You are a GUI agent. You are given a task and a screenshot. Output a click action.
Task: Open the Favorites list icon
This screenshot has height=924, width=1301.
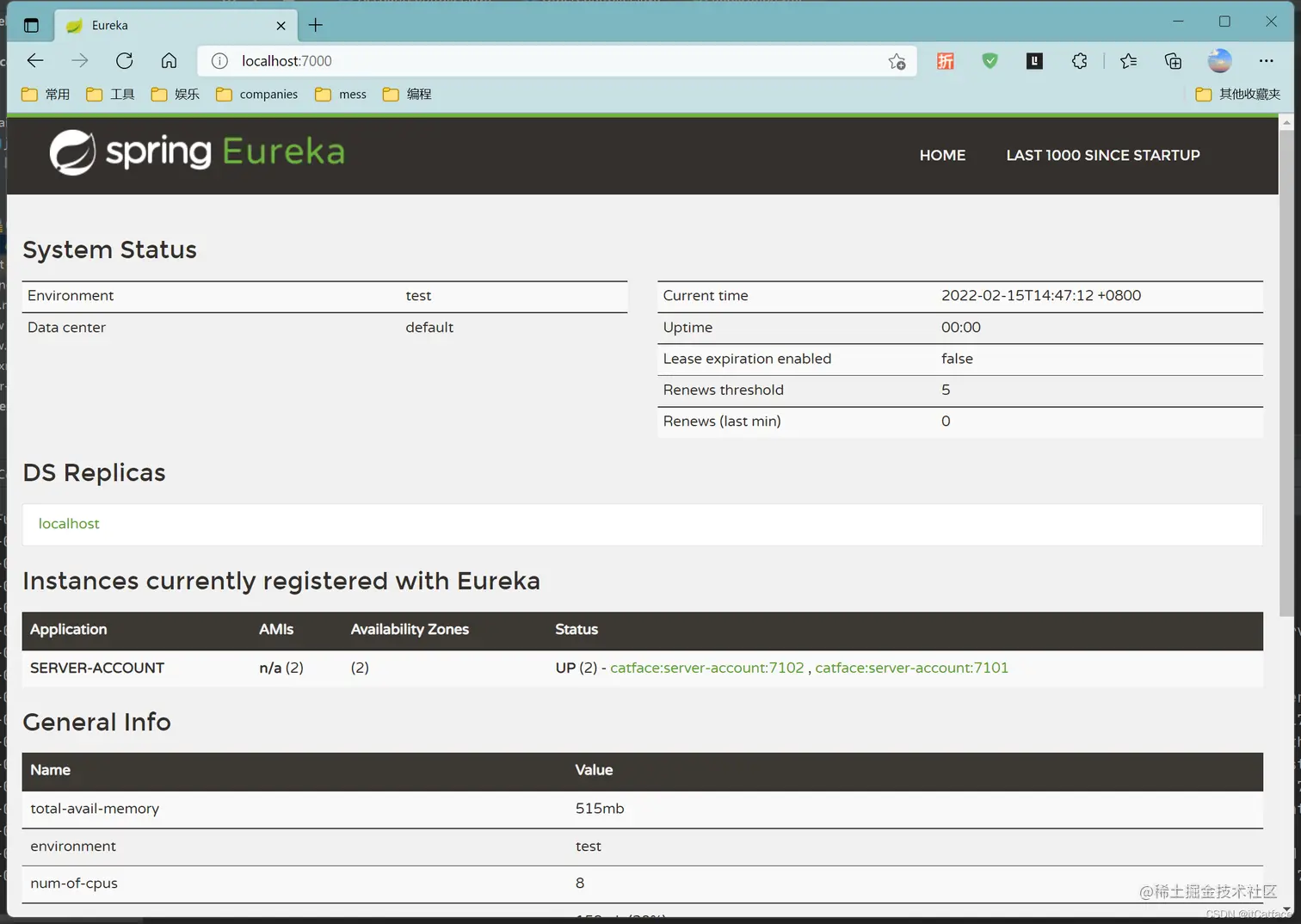[1128, 60]
